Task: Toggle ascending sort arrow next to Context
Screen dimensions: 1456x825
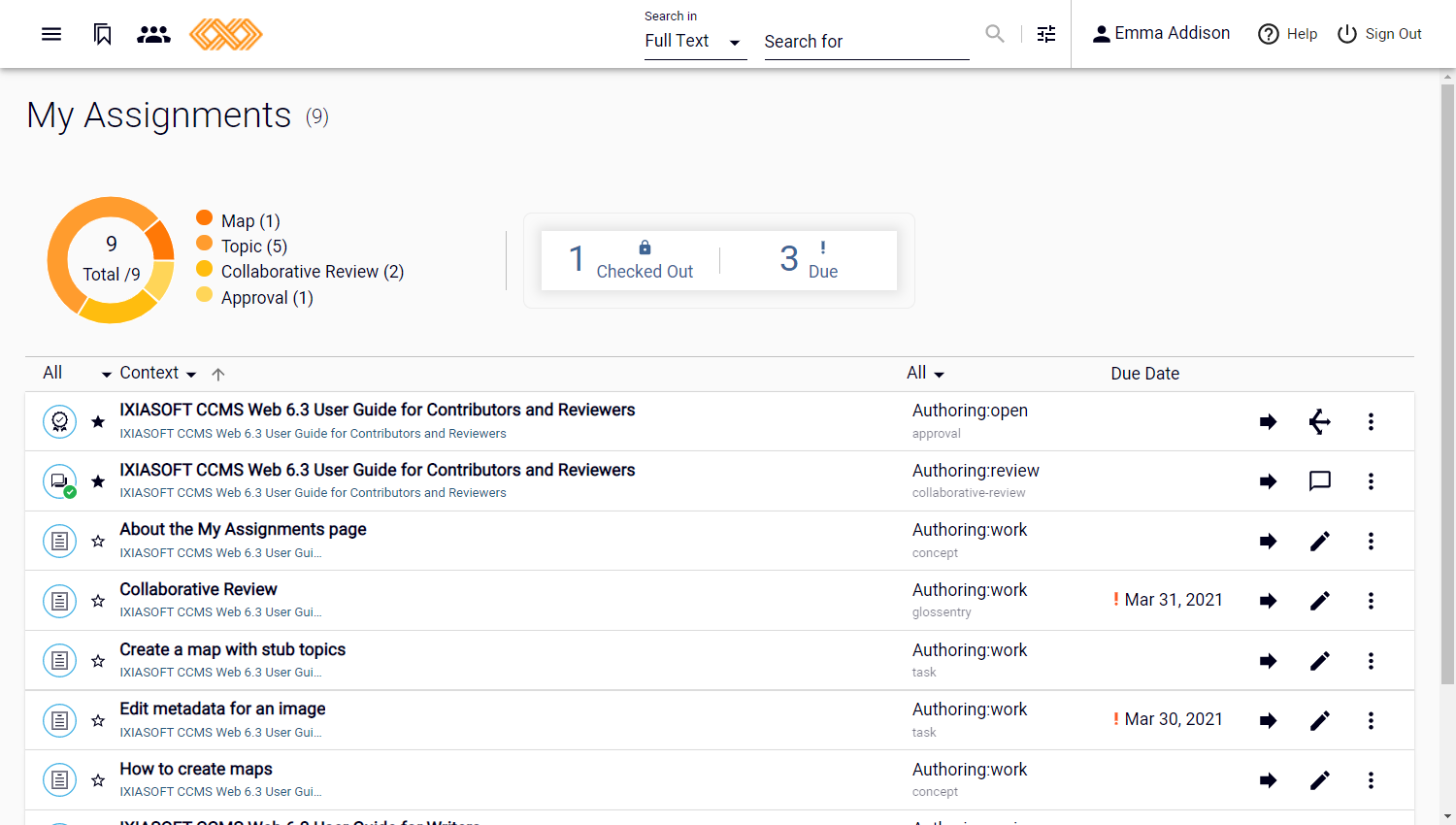Action: pyautogui.click(x=218, y=375)
